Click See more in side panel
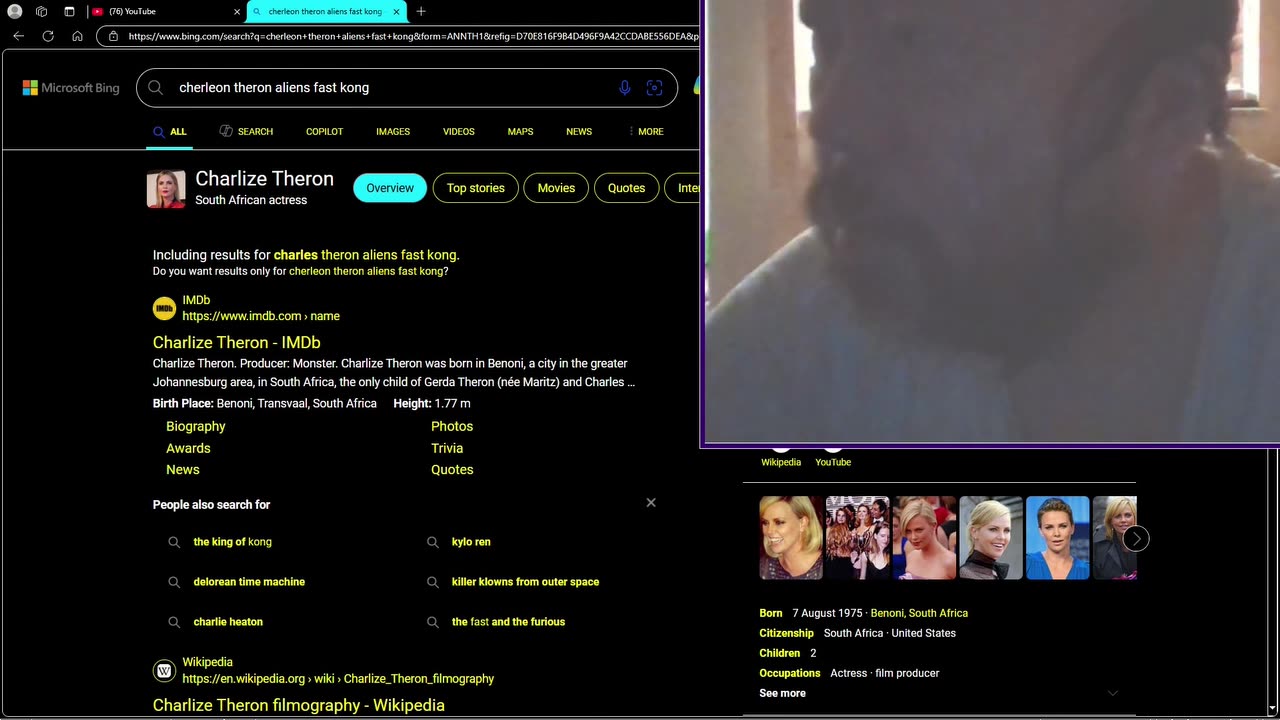 782,693
